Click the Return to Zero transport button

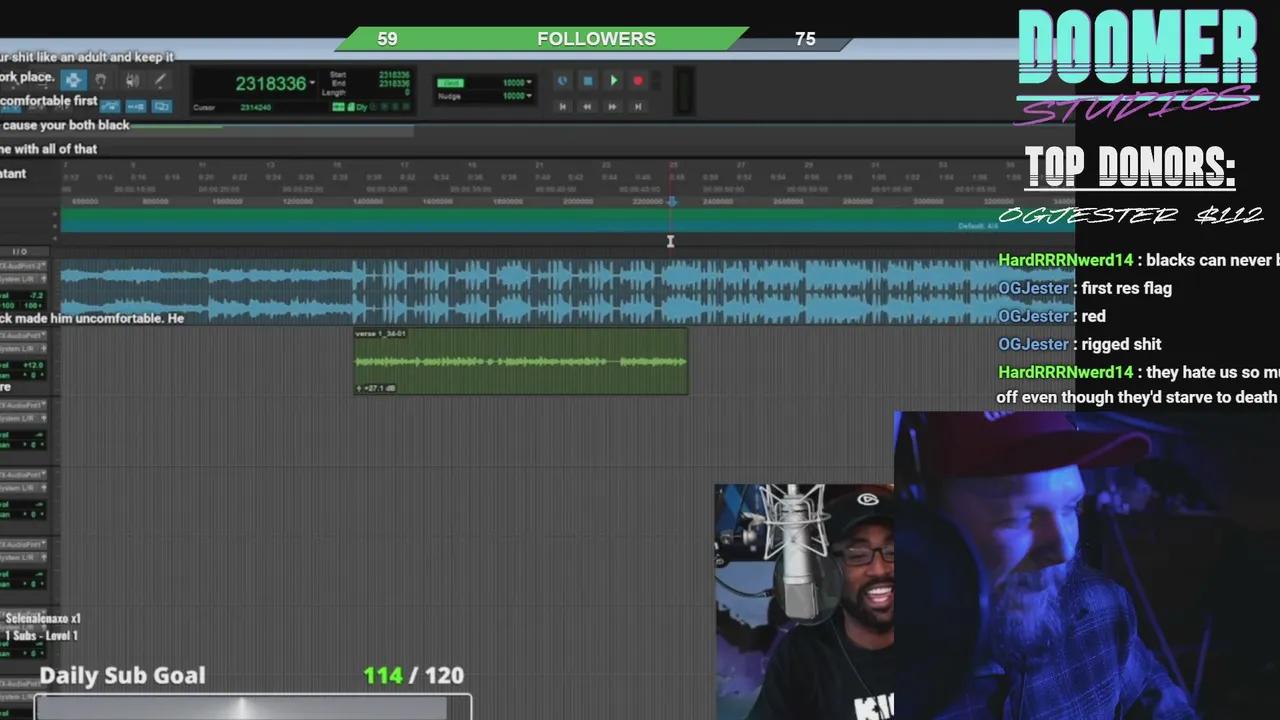562,107
